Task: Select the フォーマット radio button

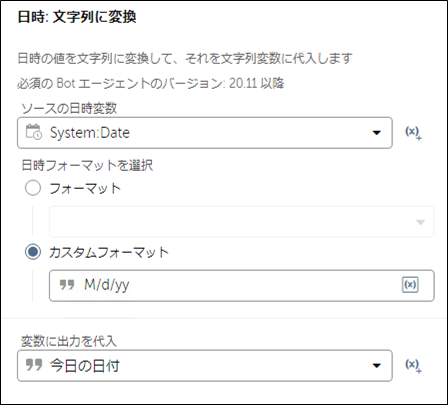Action: (33, 188)
